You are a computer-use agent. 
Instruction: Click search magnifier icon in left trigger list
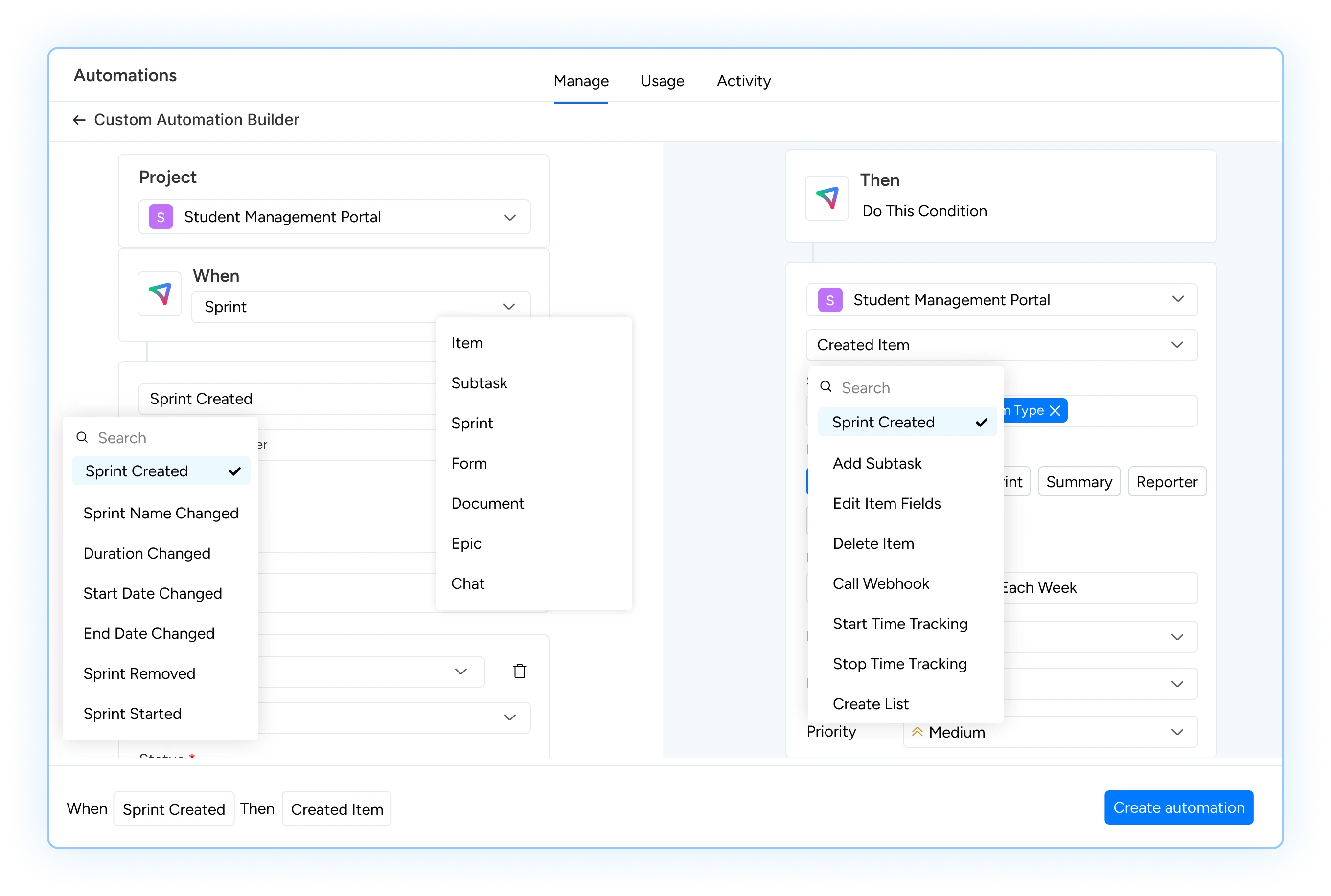click(x=82, y=438)
